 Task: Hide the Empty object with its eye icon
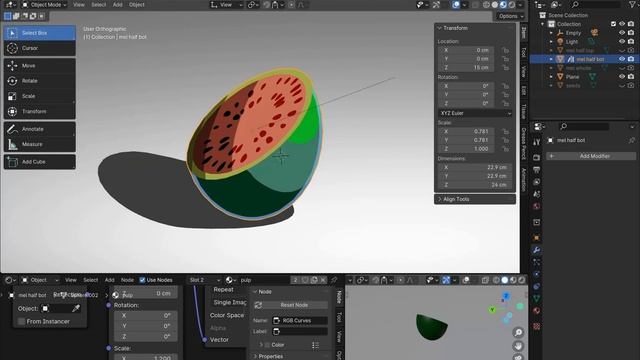tap(622, 33)
